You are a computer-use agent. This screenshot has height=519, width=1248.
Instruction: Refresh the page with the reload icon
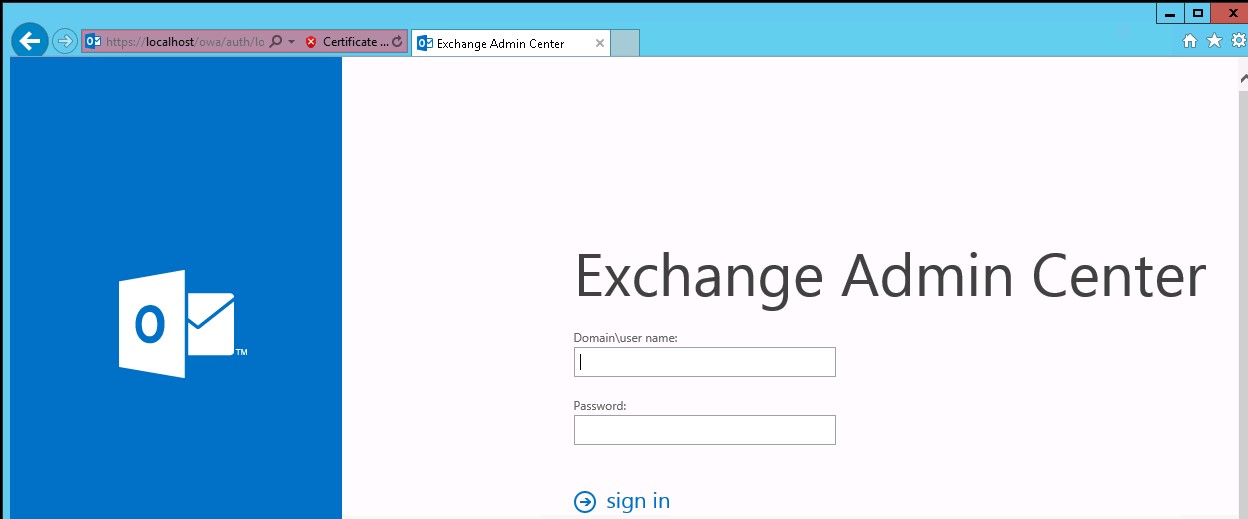[398, 42]
